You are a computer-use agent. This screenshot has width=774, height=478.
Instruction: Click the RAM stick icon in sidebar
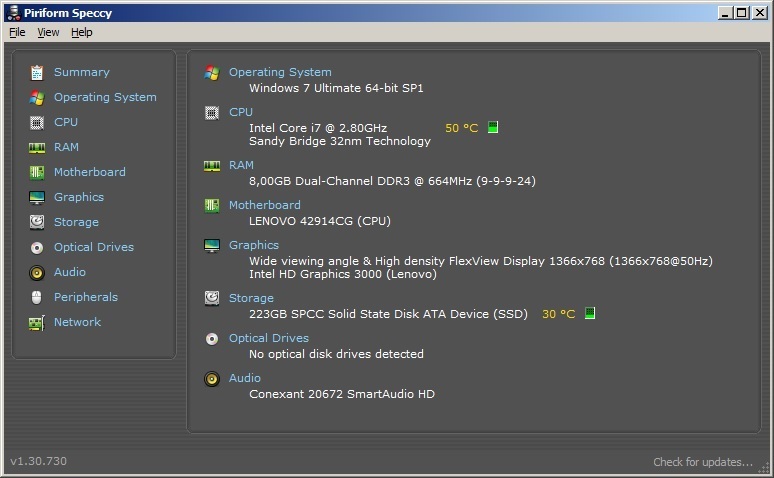37,148
